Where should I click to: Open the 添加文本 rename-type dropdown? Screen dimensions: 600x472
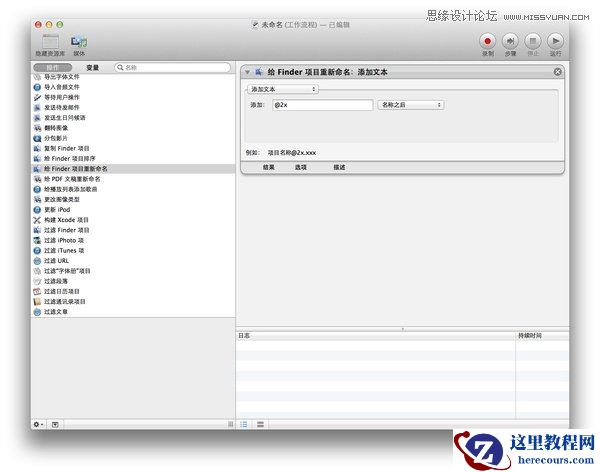(x=283, y=89)
